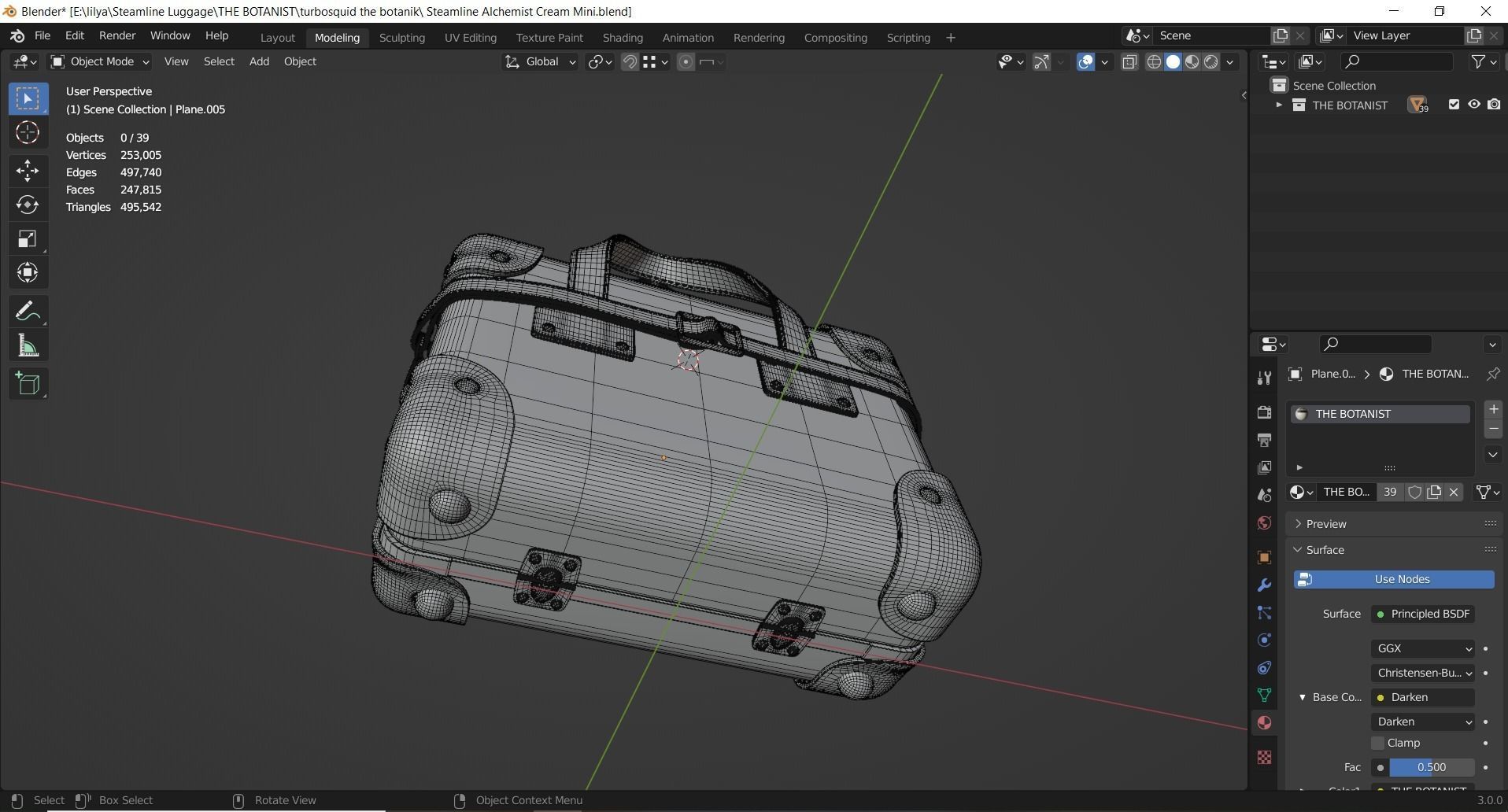This screenshot has height=812, width=1508.
Task: Switch to material preview shading
Action: 1192,62
